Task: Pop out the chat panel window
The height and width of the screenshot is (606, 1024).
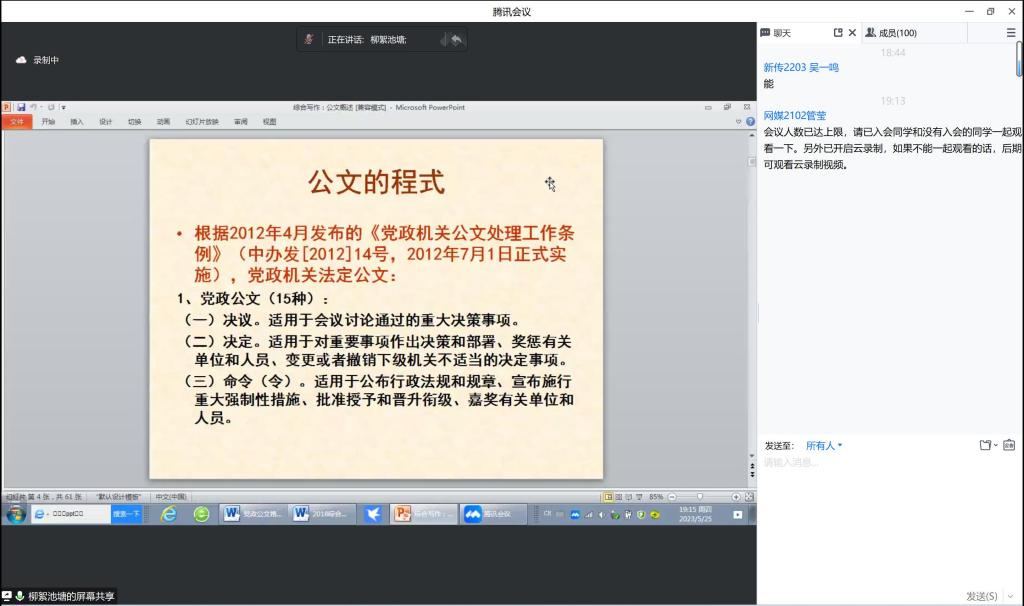Action: click(x=838, y=33)
